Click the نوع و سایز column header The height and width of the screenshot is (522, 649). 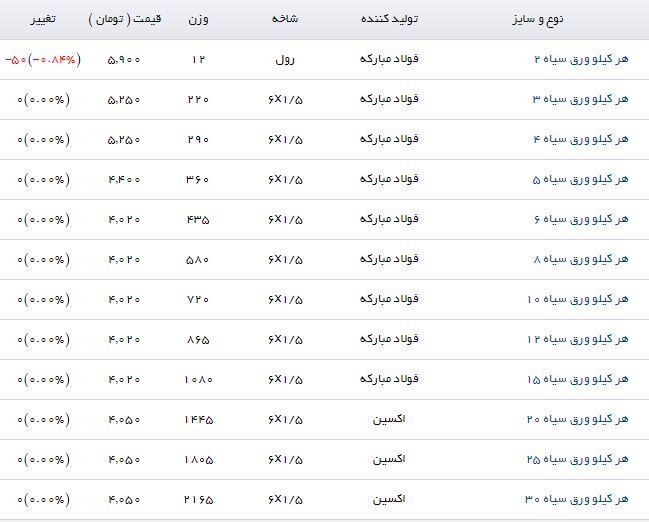click(538, 19)
